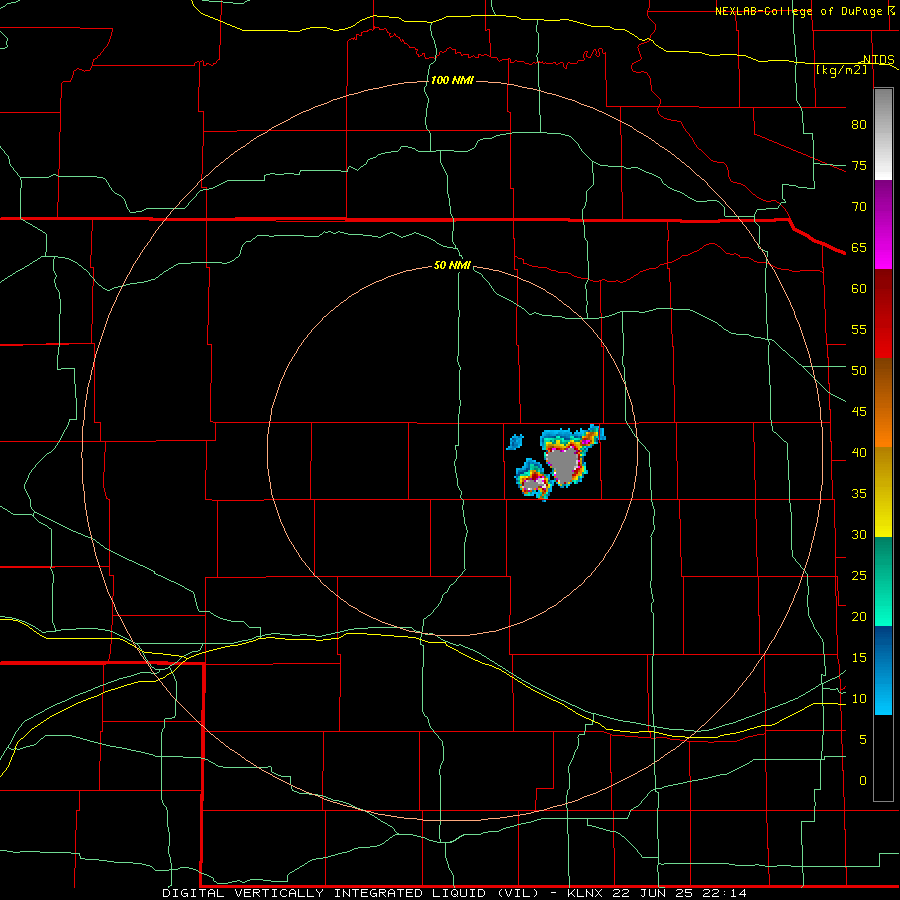Click the 30 value on the VIL scale
Screen dimensions: 900x900
859,534
